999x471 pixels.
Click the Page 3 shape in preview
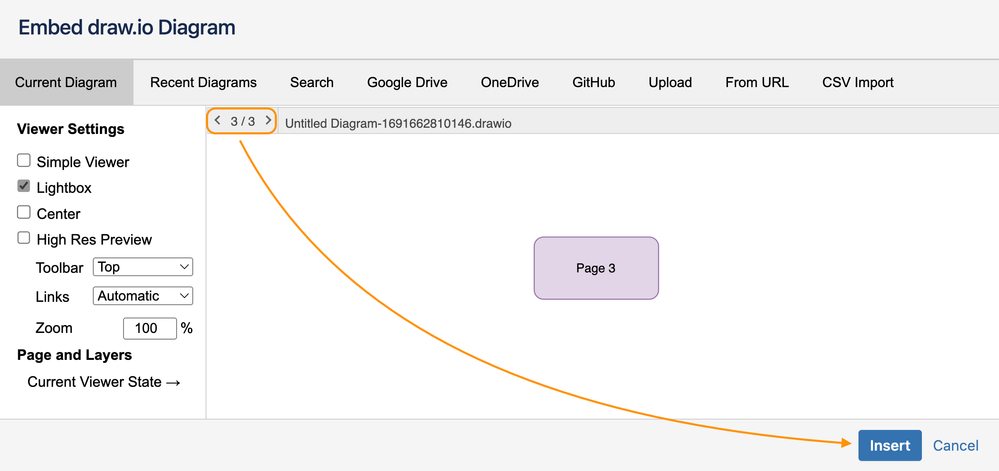coord(596,268)
